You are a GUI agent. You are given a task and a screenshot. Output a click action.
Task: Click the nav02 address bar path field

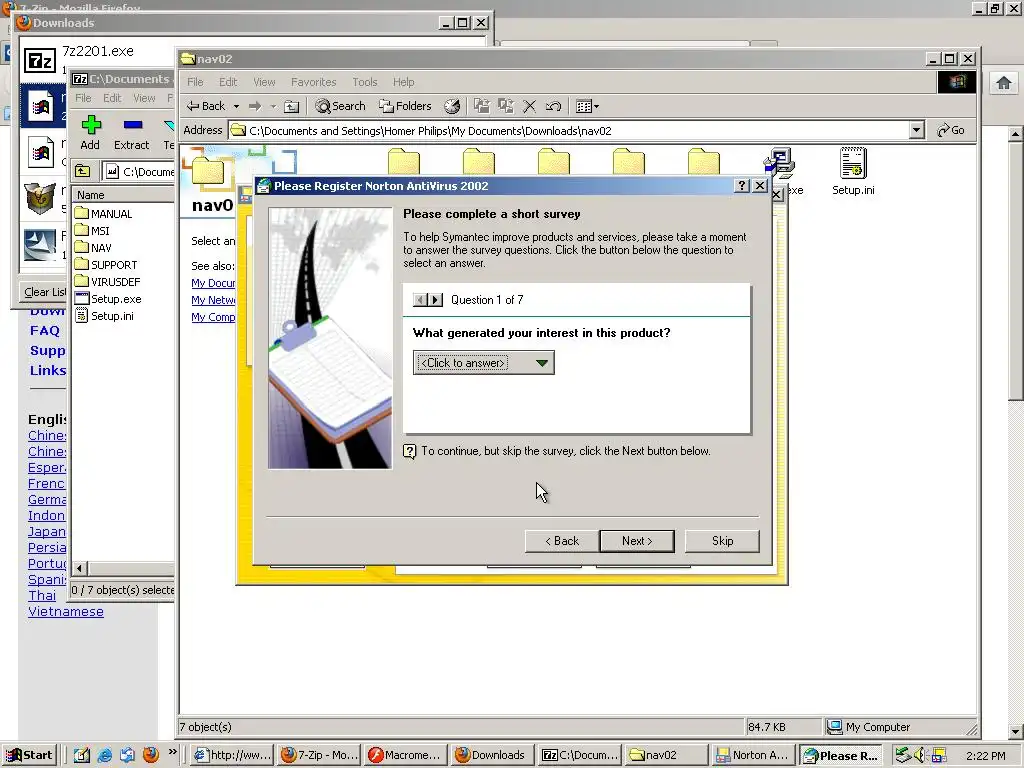pos(569,131)
